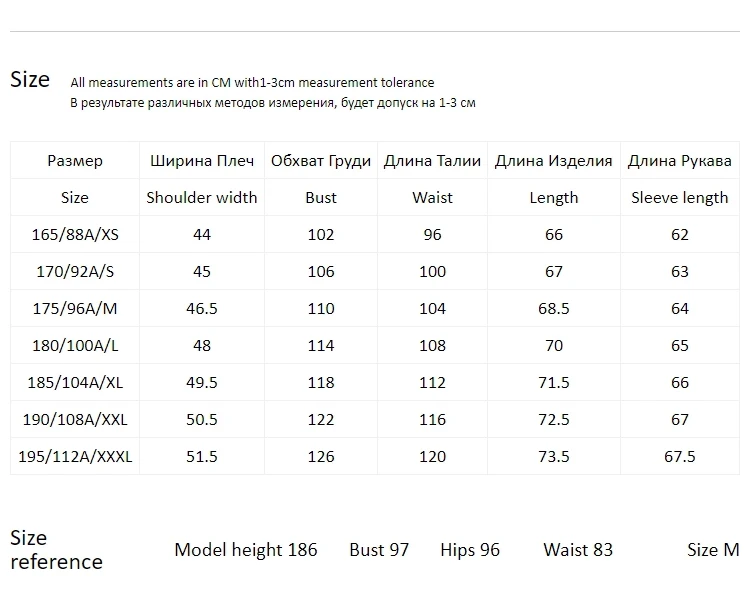Screen dimensions: 750x589
Task: Select the 170/92A/S size row
Action: click(x=375, y=271)
